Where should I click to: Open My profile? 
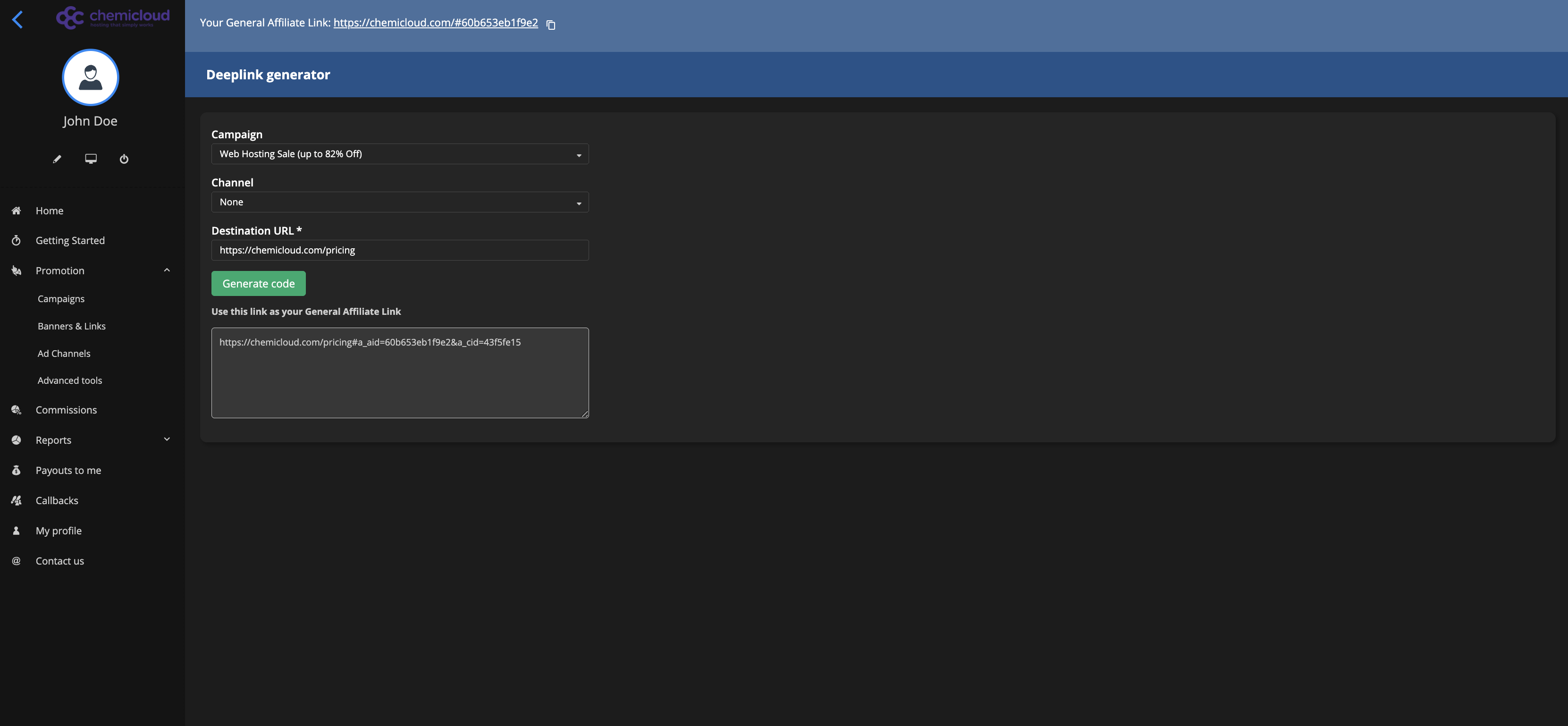pyautogui.click(x=59, y=531)
